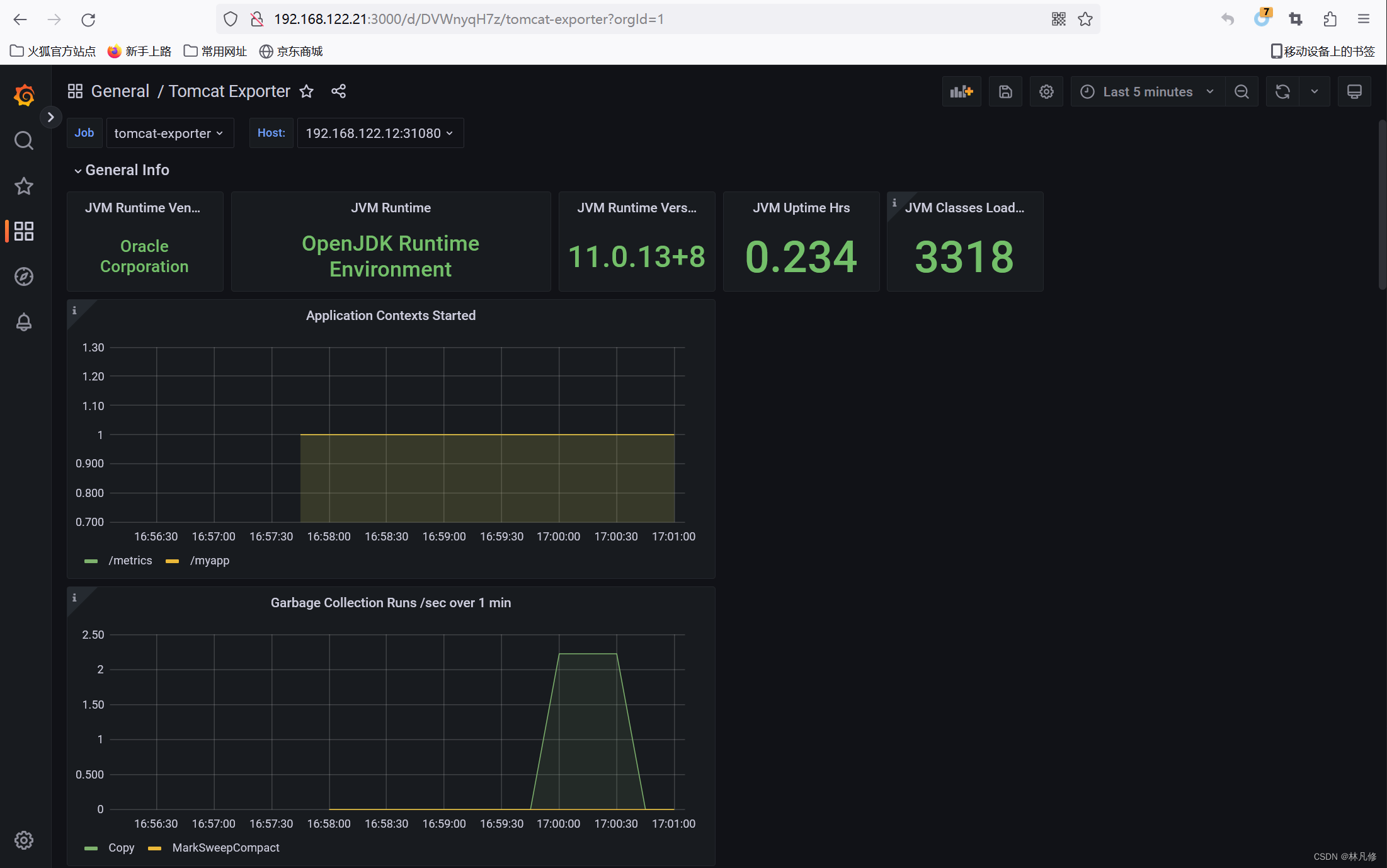Open the screenshot crop tool icon
The height and width of the screenshot is (868, 1387).
tap(1296, 20)
